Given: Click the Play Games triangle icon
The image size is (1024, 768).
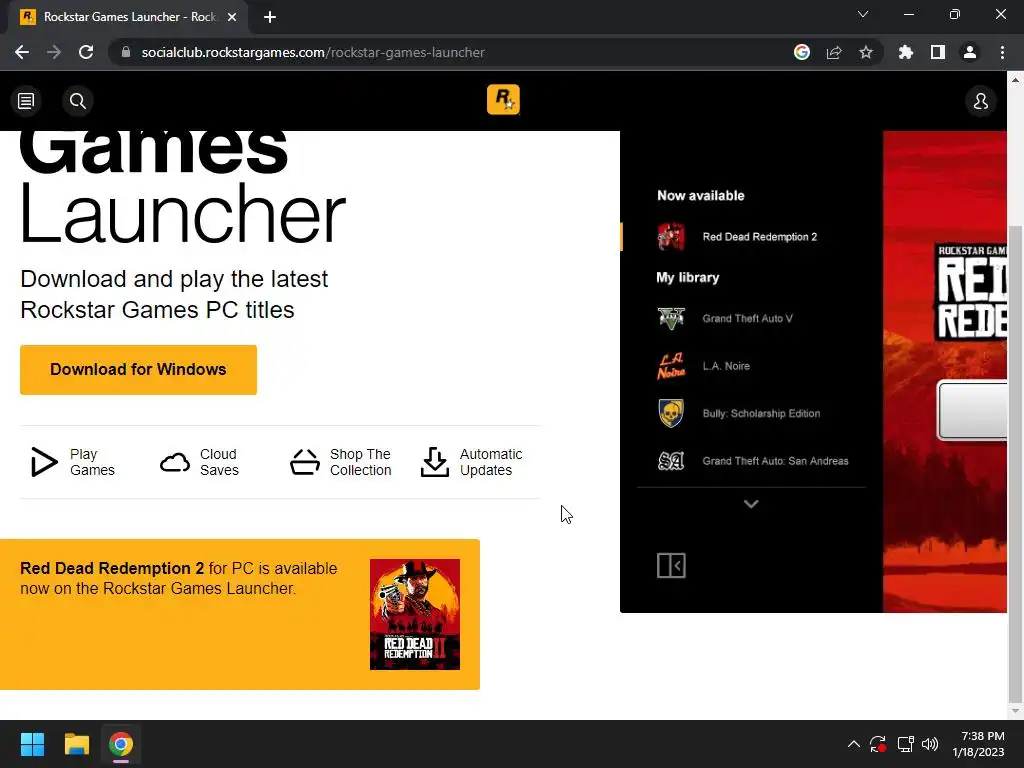Looking at the screenshot, I should click(x=44, y=462).
